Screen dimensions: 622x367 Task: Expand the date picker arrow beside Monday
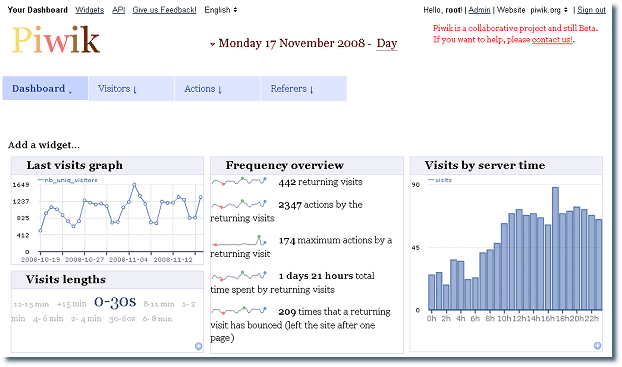pyautogui.click(x=213, y=44)
